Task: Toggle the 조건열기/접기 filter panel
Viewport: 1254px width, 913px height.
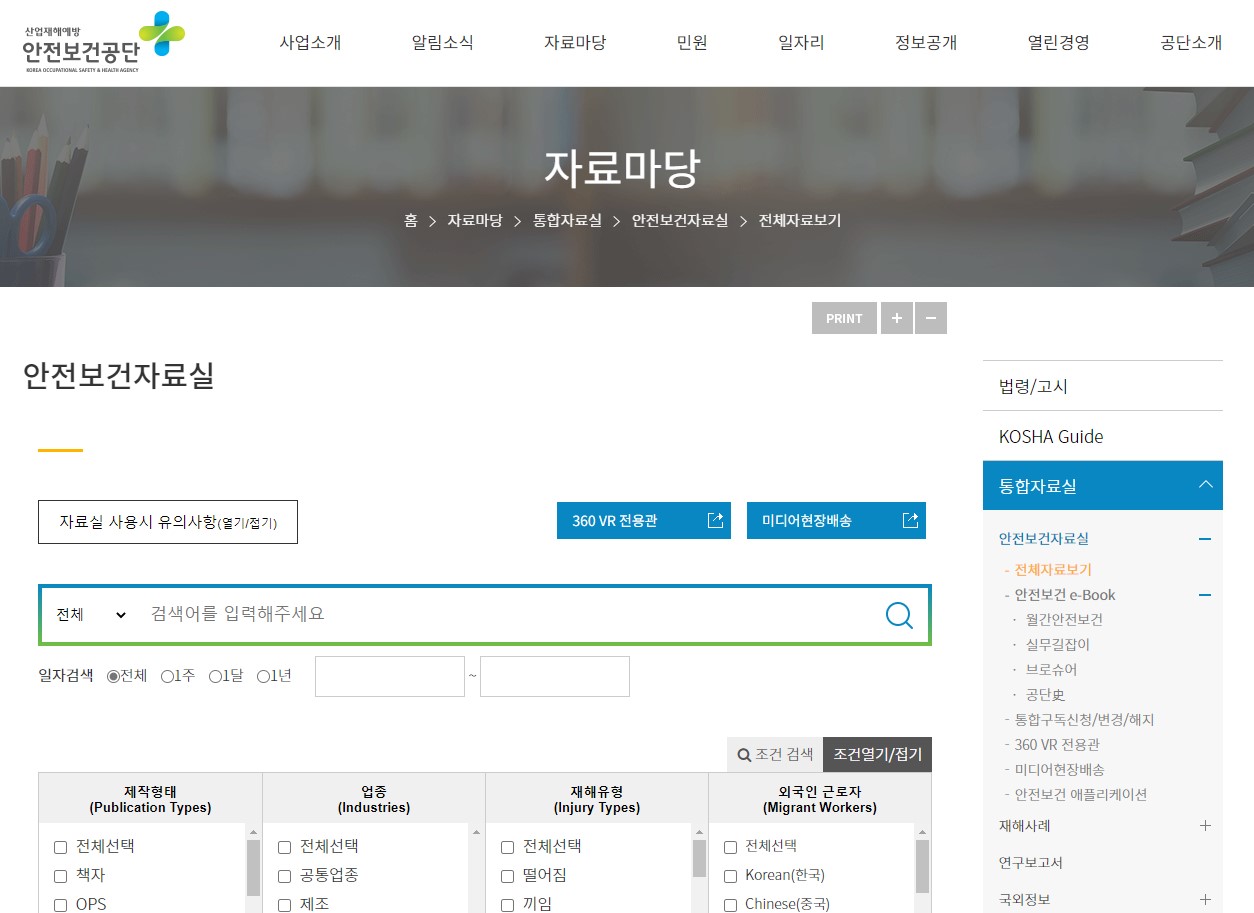Action: (877, 754)
